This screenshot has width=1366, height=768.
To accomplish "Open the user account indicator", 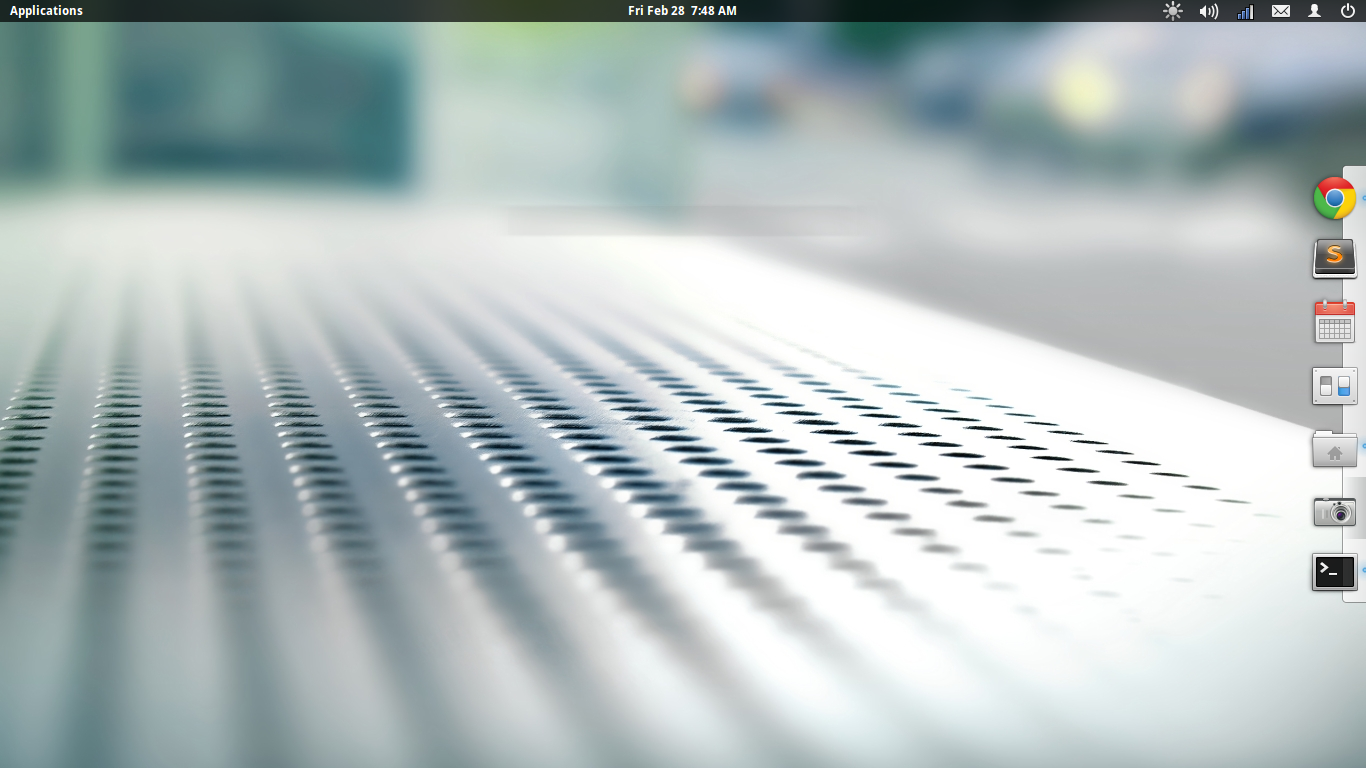I will pyautogui.click(x=1315, y=11).
